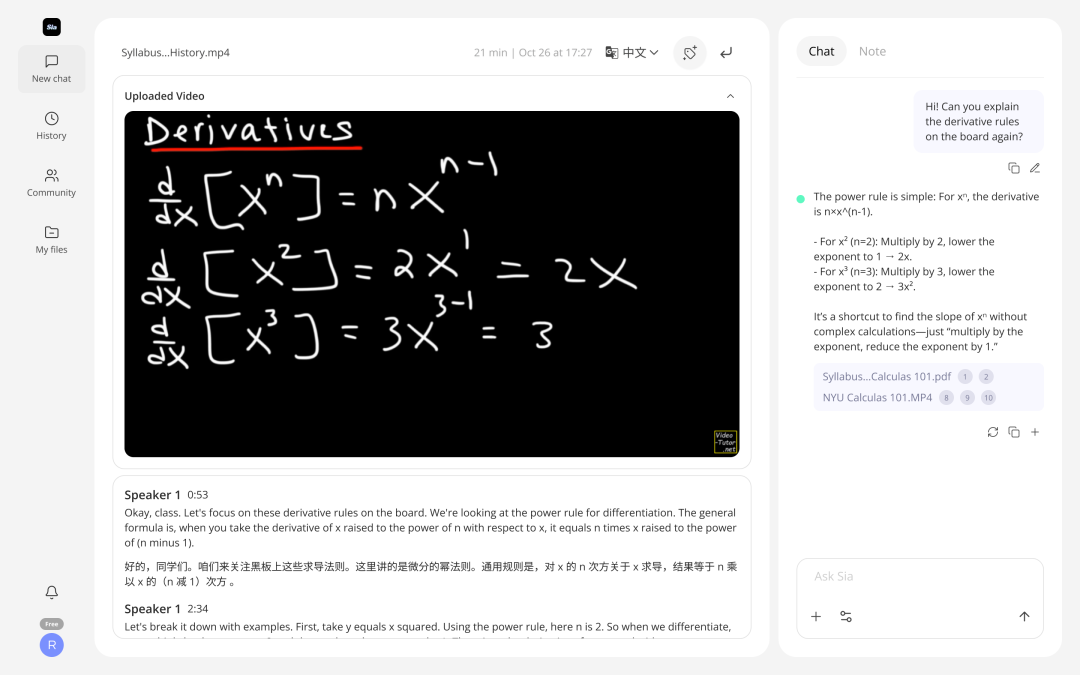Viewport: 1080px width, 675px height.
Task: Open the History section
Action: pos(52,126)
